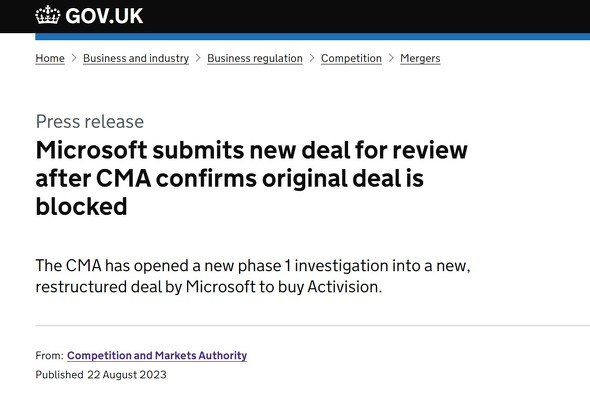Image resolution: width=590 pixels, height=402 pixels.
Task: Open the Competition breadcrumb link
Action: [351, 58]
